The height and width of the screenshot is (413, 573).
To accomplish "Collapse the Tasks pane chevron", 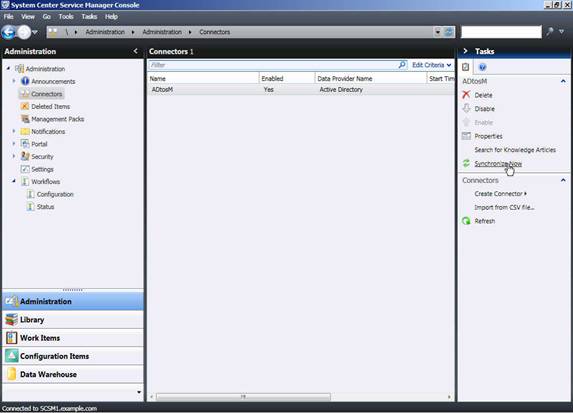I will click(465, 51).
